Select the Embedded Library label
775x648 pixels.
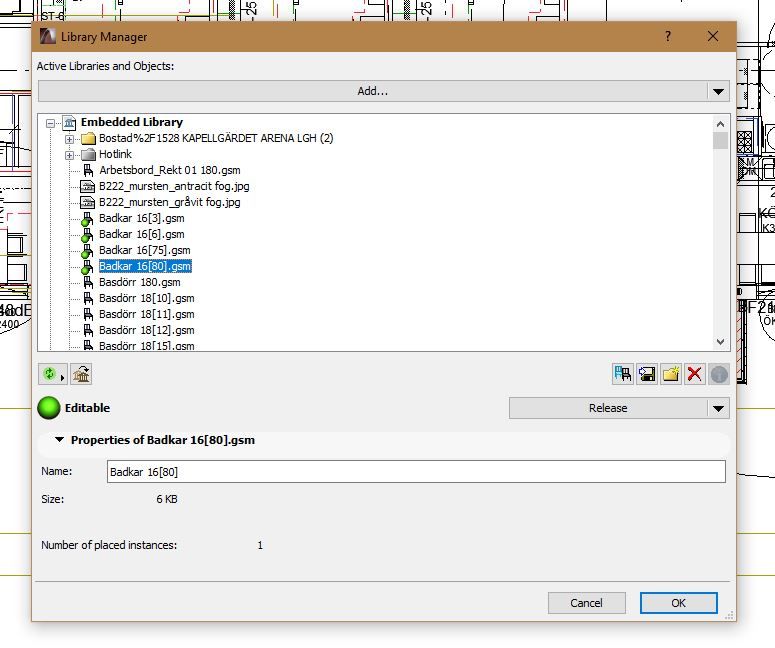(x=131, y=122)
